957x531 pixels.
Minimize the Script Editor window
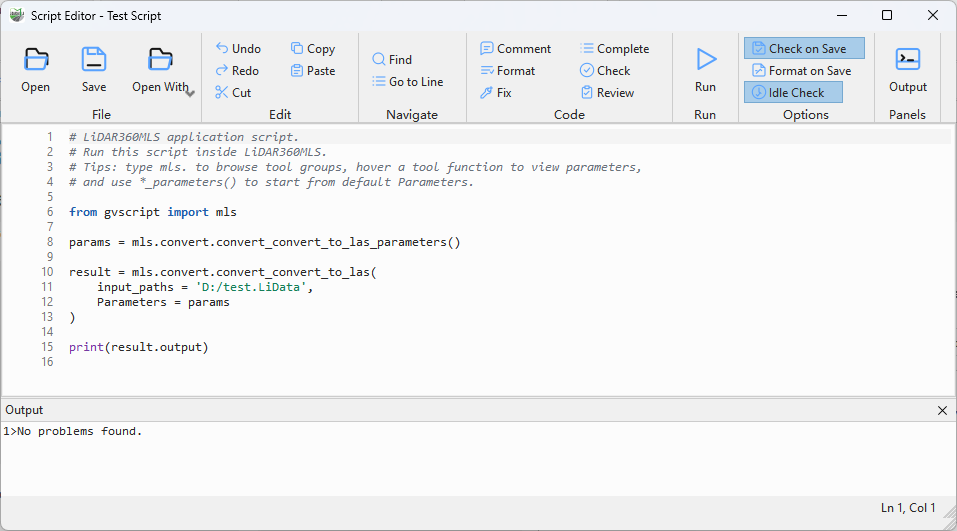coord(842,15)
